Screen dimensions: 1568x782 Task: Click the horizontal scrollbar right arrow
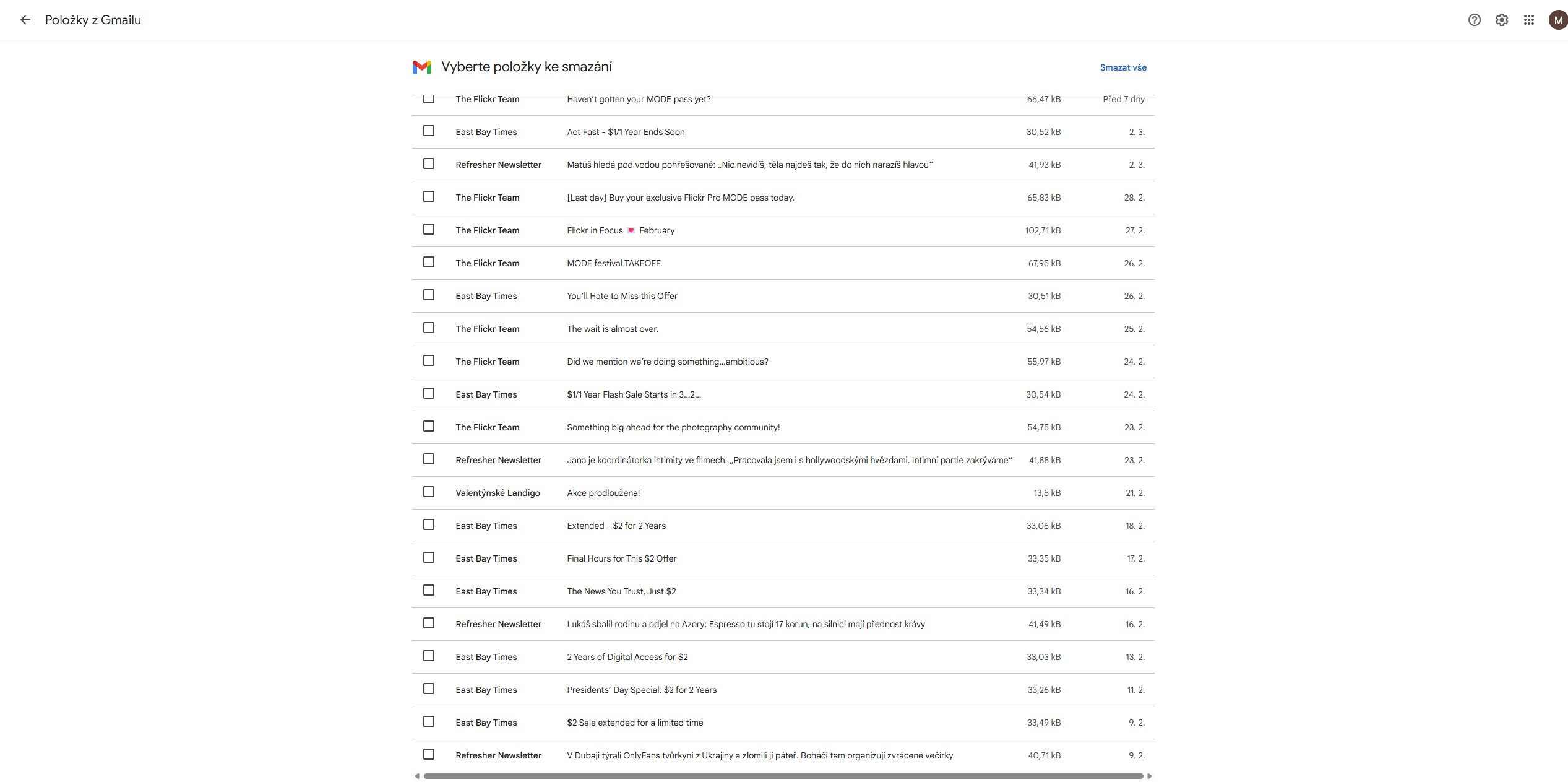click(x=1150, y=776)
